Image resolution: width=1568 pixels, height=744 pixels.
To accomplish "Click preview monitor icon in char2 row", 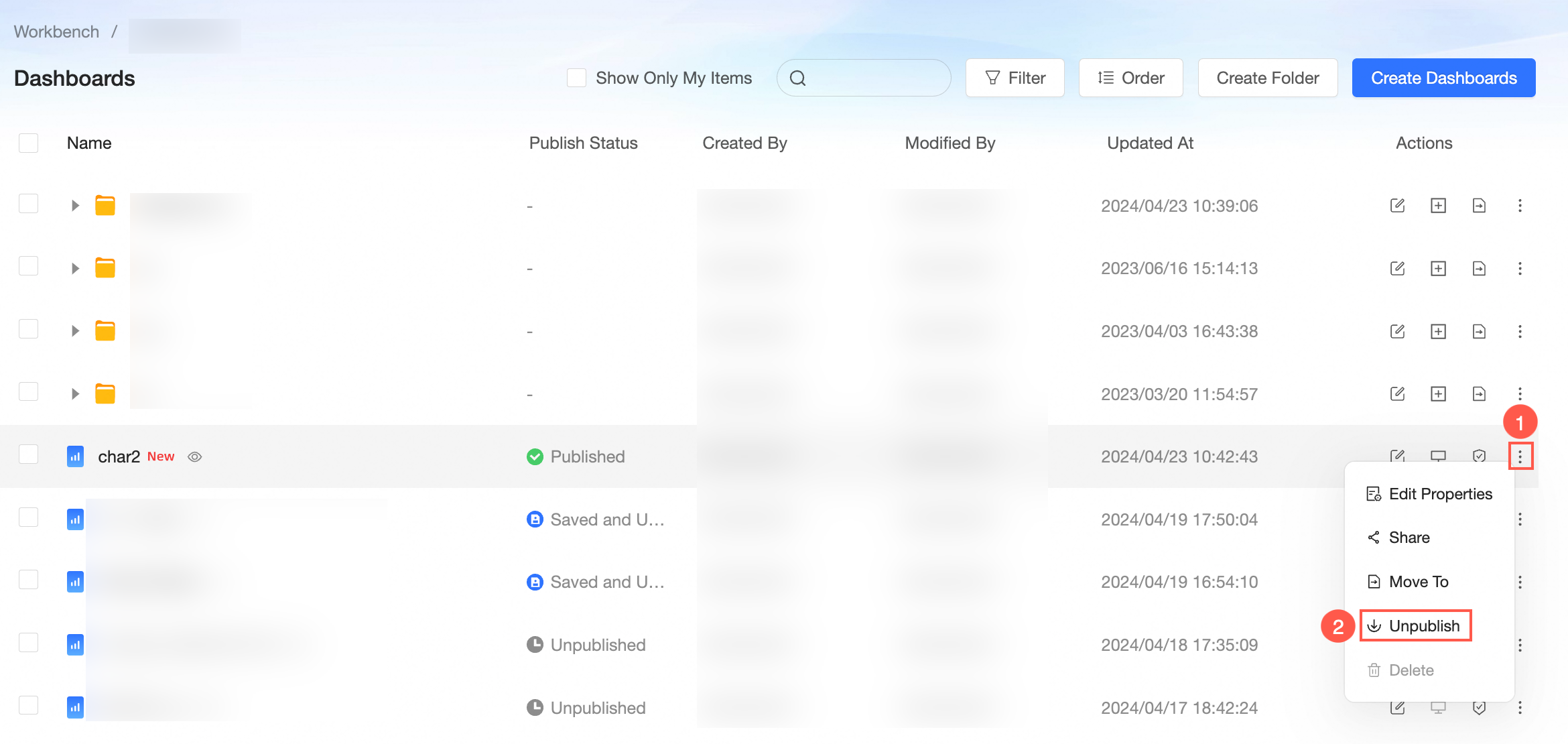I will [x=1438, y=456].
